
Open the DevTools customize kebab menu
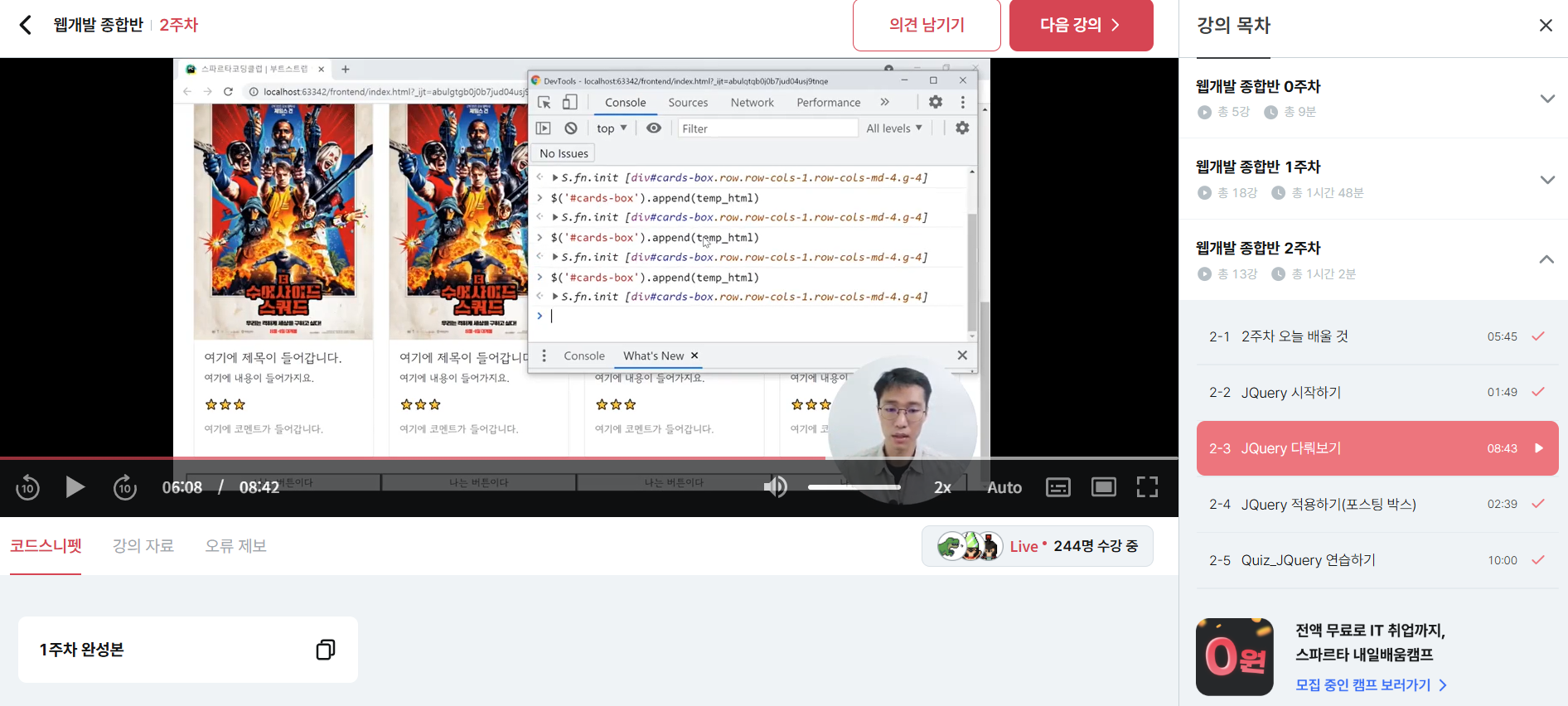pyautogui.click(x=962, y=102)
